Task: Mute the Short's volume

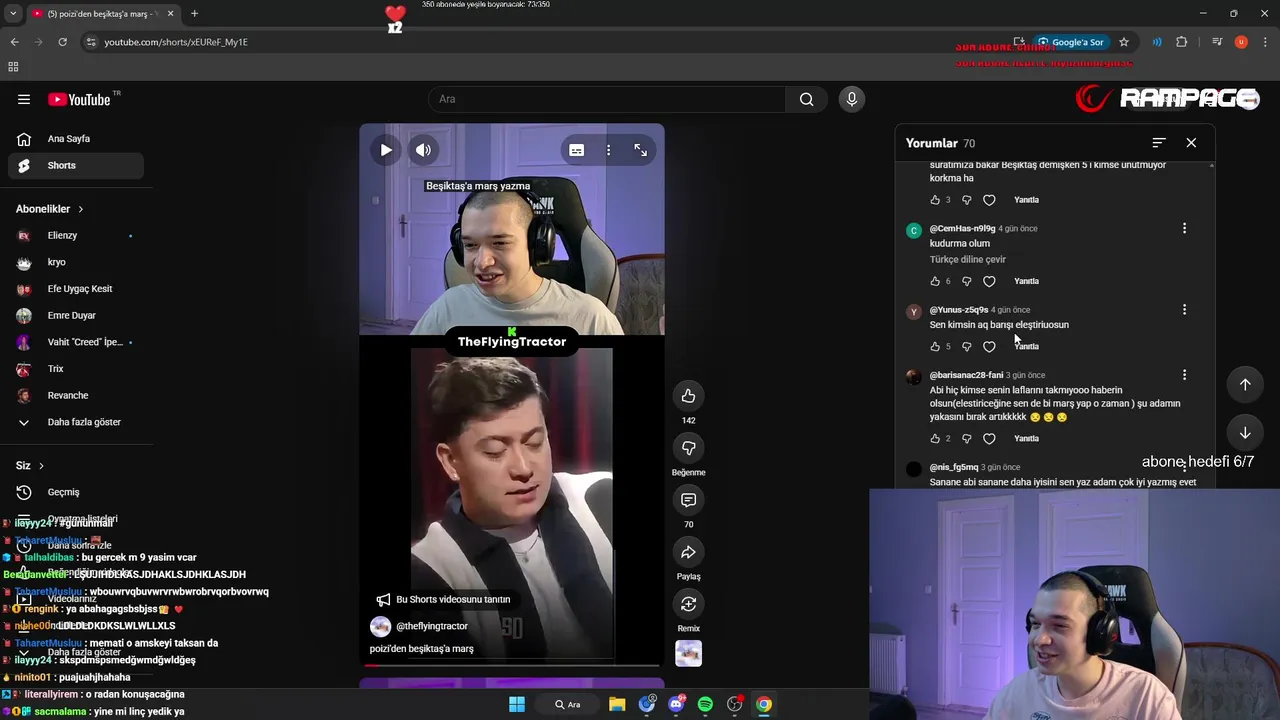Action: pyautogui.click(x=424, y=150)
